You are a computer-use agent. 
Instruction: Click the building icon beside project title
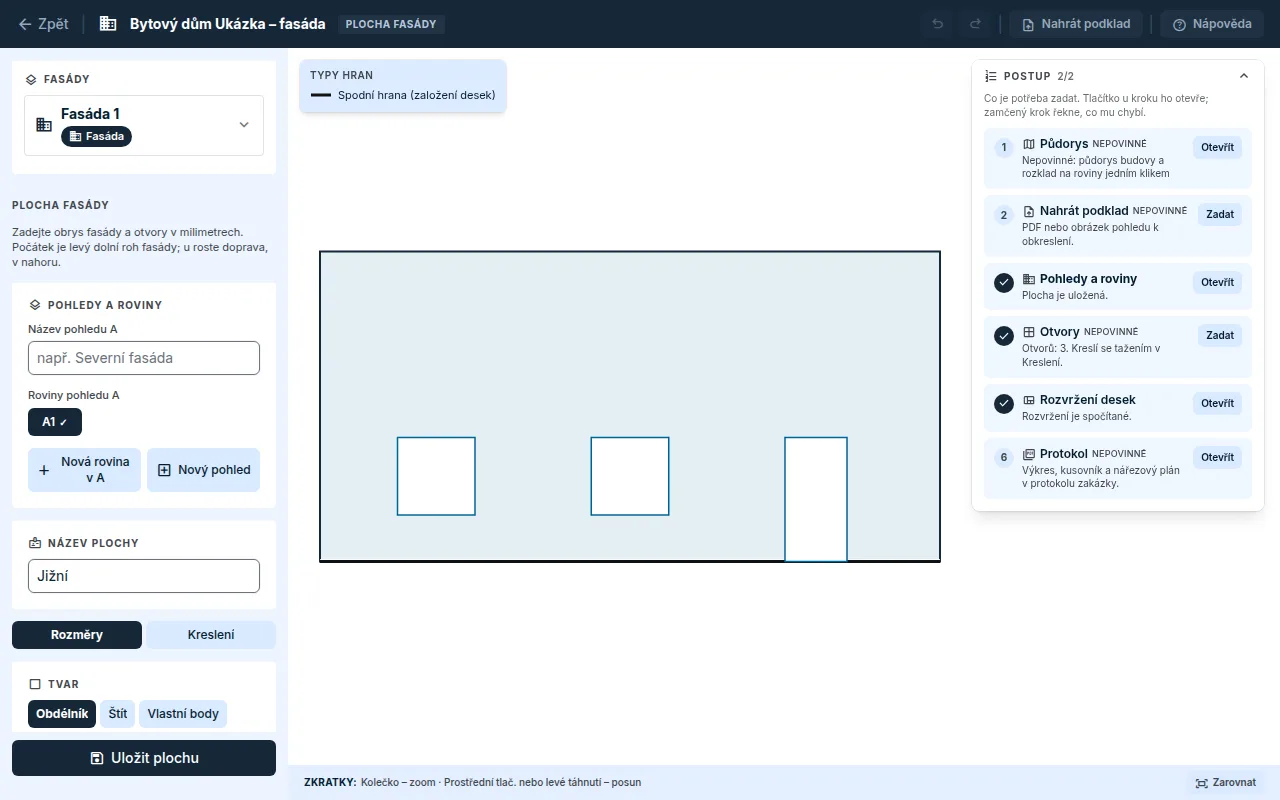pos(109,24)
